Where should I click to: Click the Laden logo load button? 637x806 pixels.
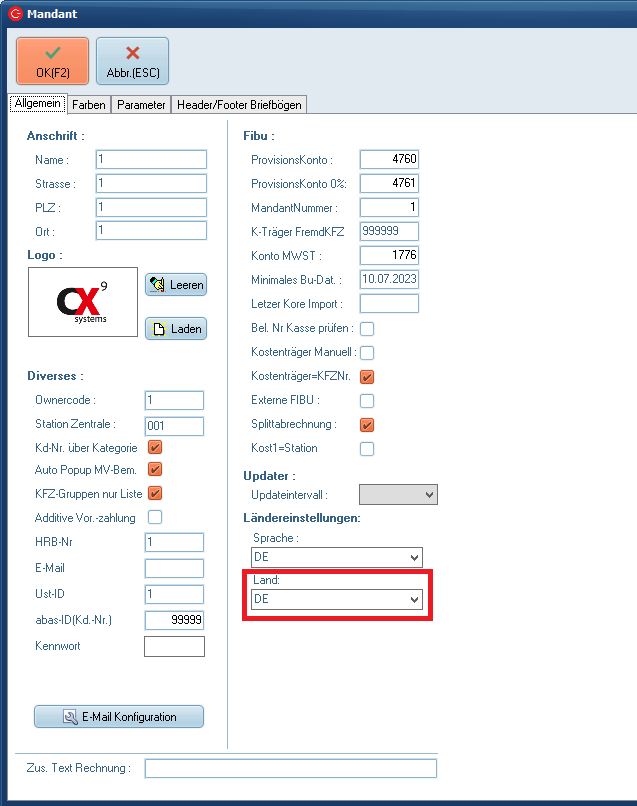point(176,328)
